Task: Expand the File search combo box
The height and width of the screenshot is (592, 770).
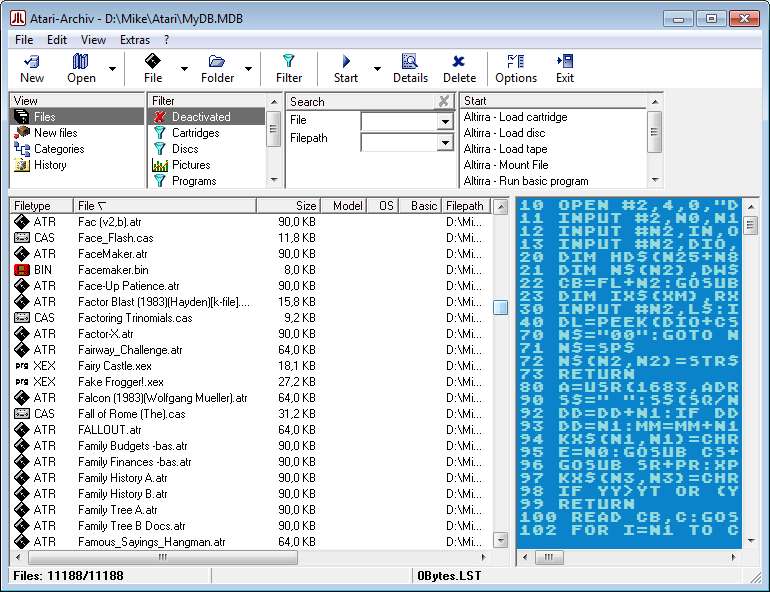Action: click(x=445, y=121)
